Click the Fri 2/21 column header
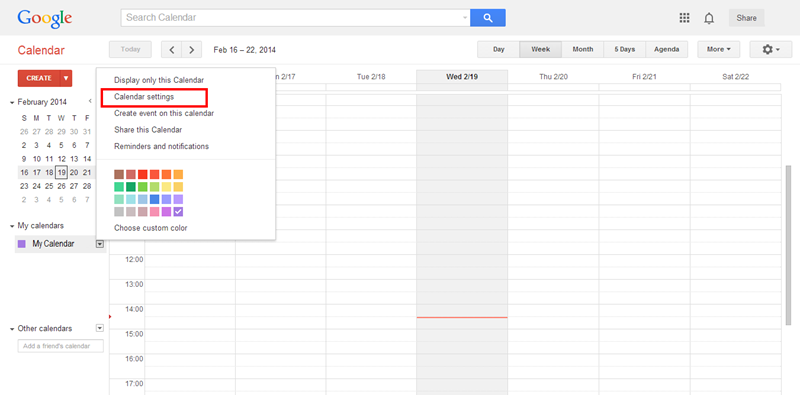 pos(644,77)
